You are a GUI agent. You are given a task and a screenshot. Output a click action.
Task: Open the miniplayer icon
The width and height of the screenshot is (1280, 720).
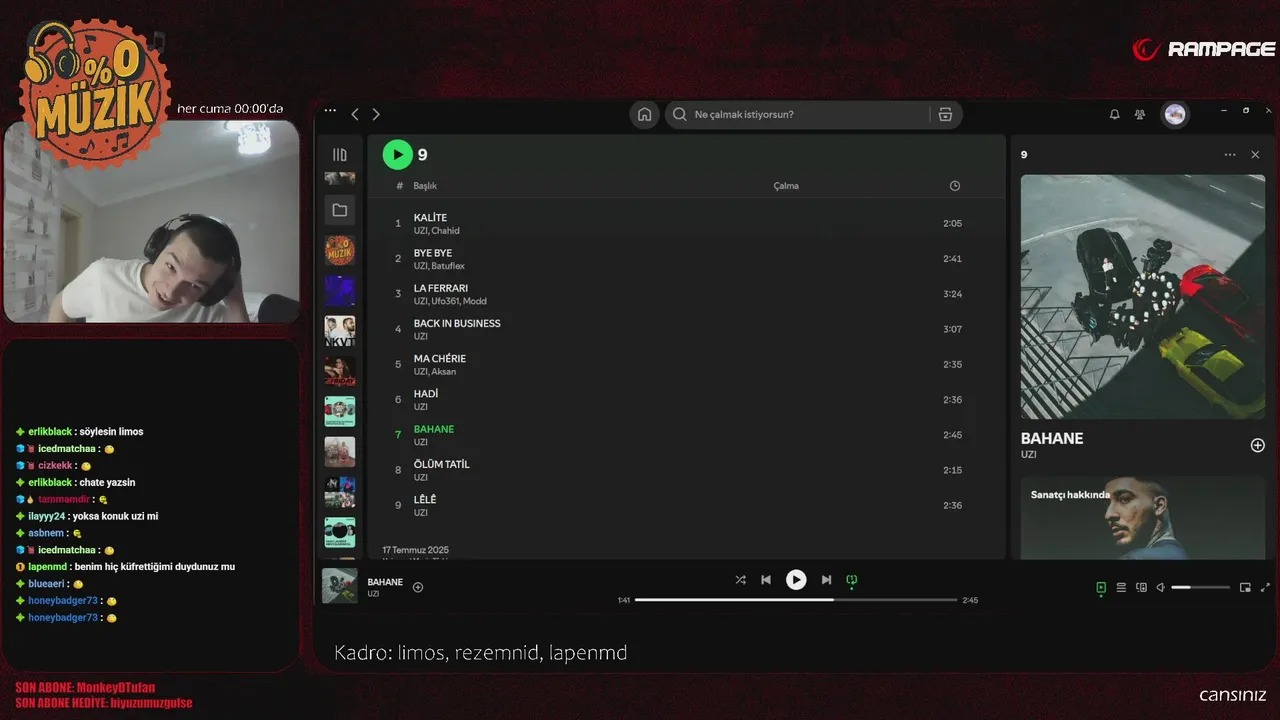pyautogui.click(x=1245, y=588)
